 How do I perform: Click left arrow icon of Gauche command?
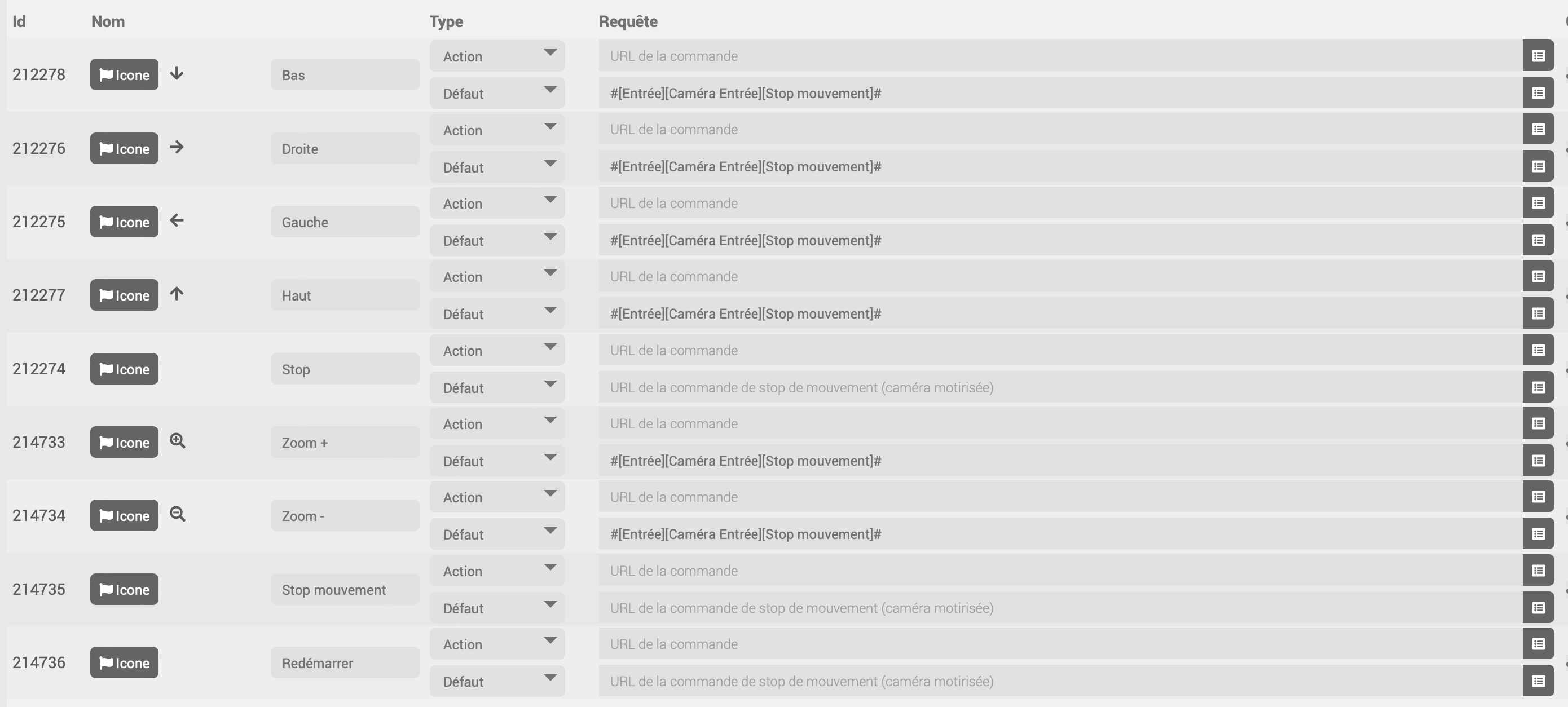pyautogui.click(x=177, y=220)
